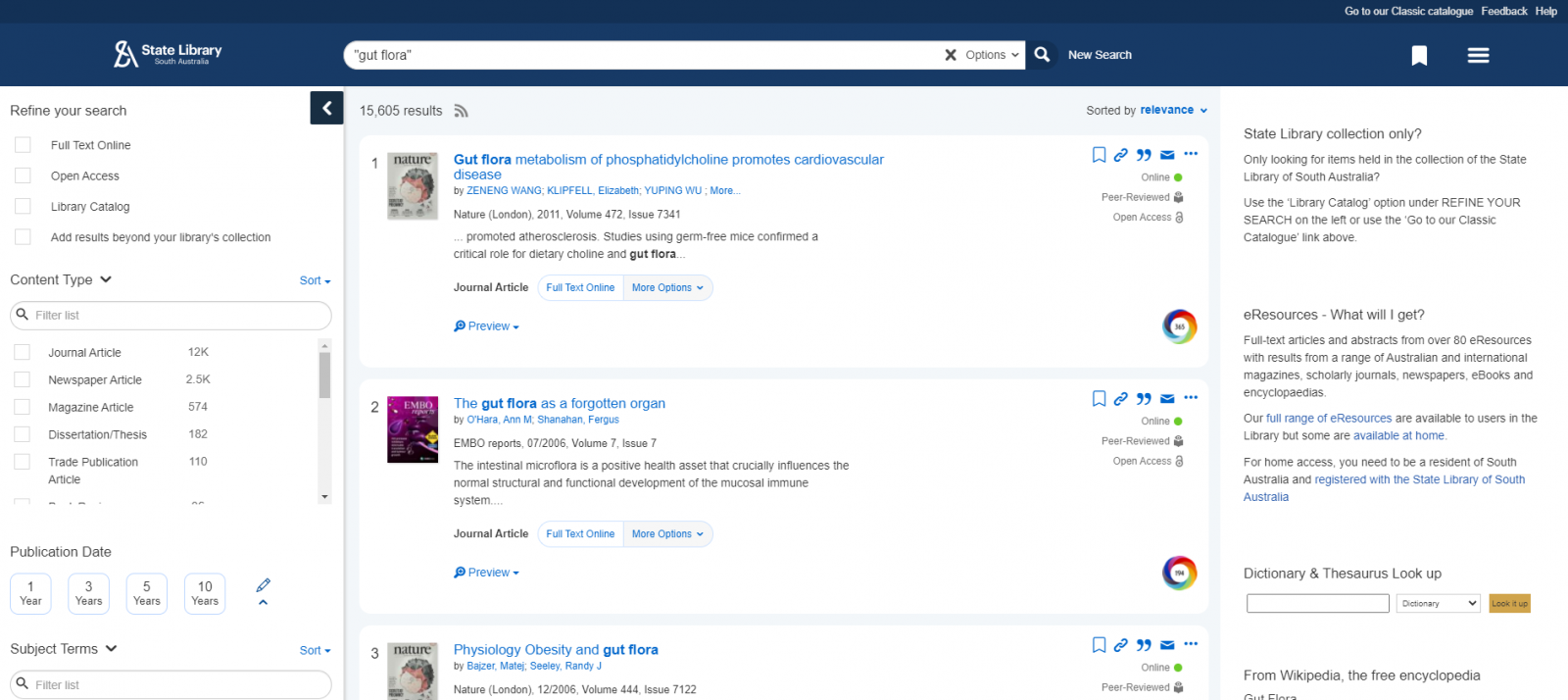Screen dimensions: 1568x700
Task: Bookmark result 1 Gut flora metabolism article
Action: 1099,155
